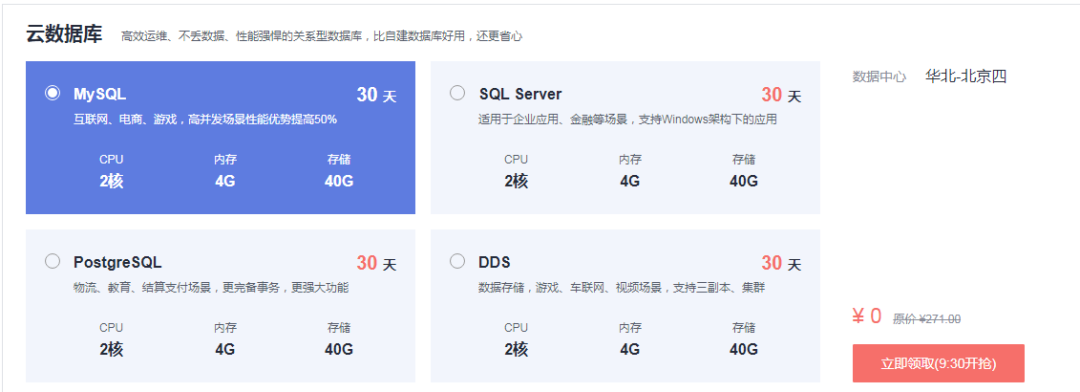
Task: Click the 原价 ¥271.00 strikethrough price
Action: tap(926, 319)
